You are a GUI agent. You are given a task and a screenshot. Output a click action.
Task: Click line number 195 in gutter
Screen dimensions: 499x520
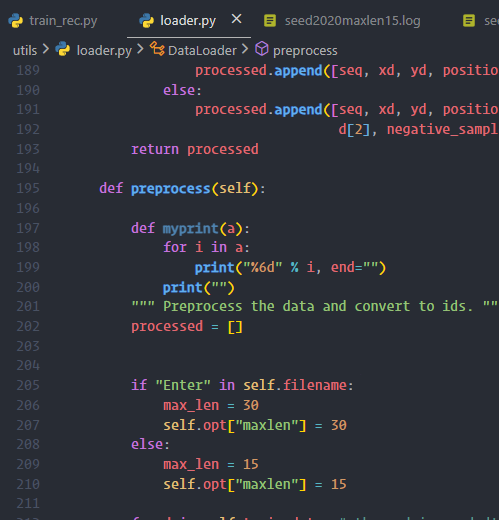click(x=28, y=188)
